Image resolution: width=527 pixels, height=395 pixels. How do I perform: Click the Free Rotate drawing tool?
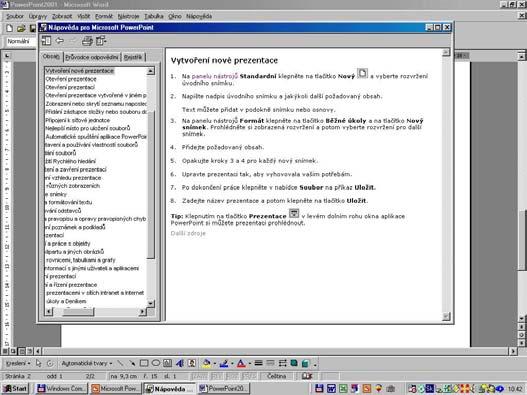(x=50, y=363)
